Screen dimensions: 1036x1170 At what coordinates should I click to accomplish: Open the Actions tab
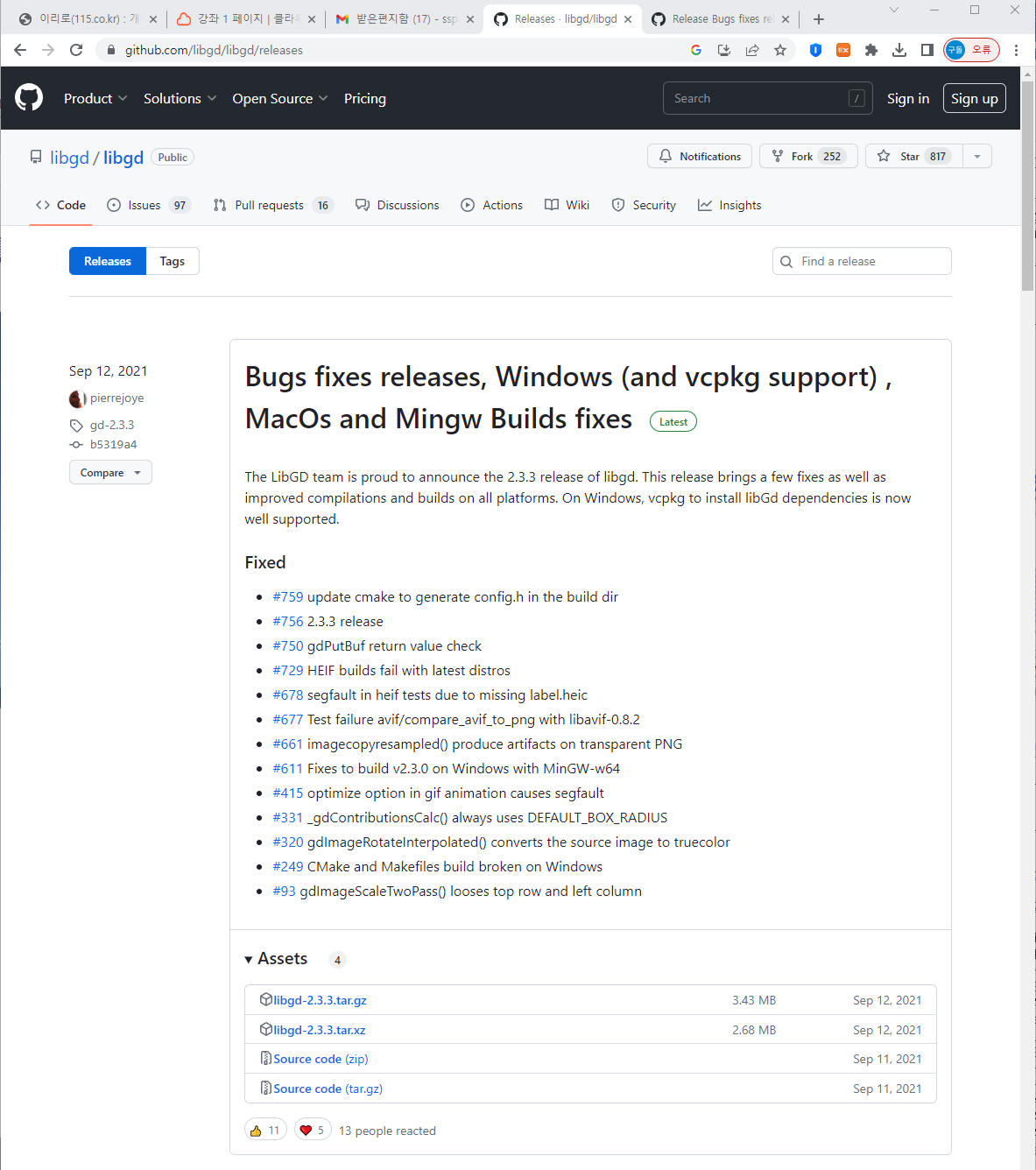coord(492,205)
